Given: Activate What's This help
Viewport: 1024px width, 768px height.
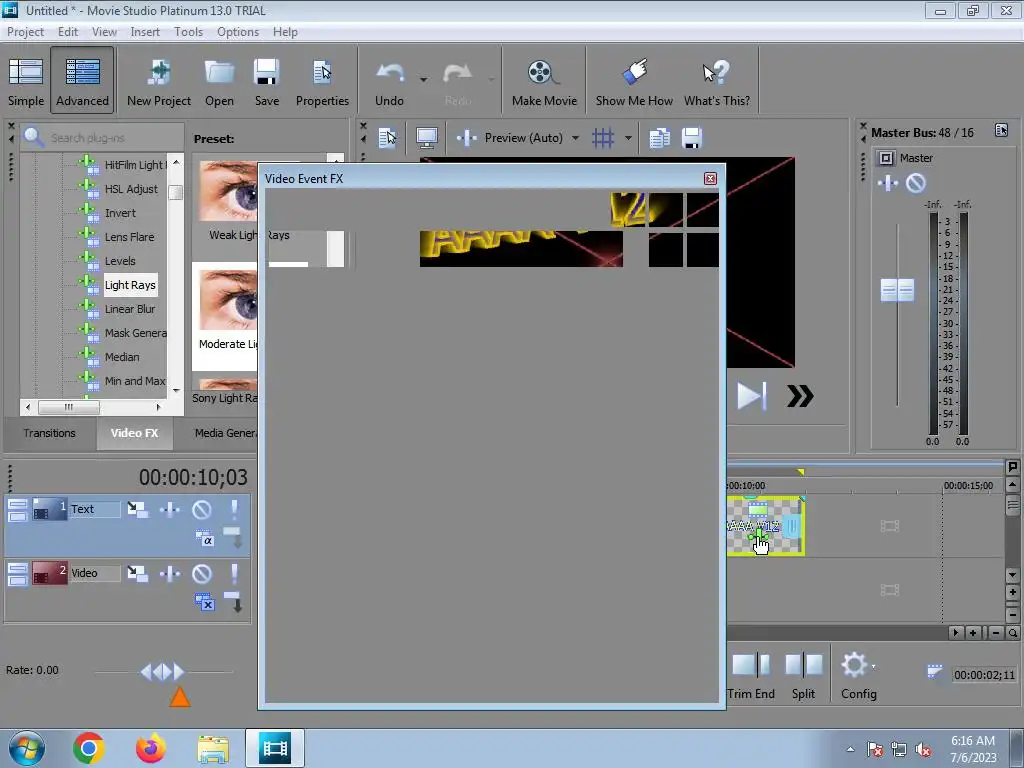Looking at the screenshot, I should (x=716, y=81).
